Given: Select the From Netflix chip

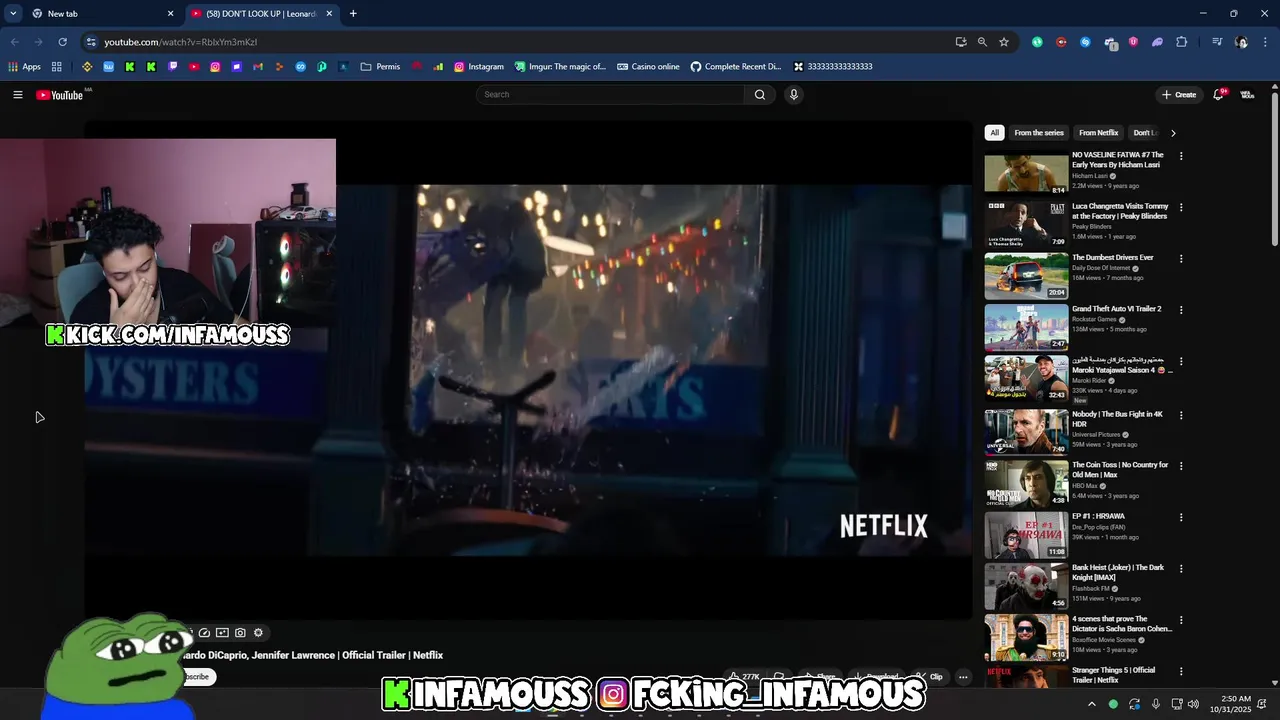Looking at the screenshot, I should (x=1098, y=133).
